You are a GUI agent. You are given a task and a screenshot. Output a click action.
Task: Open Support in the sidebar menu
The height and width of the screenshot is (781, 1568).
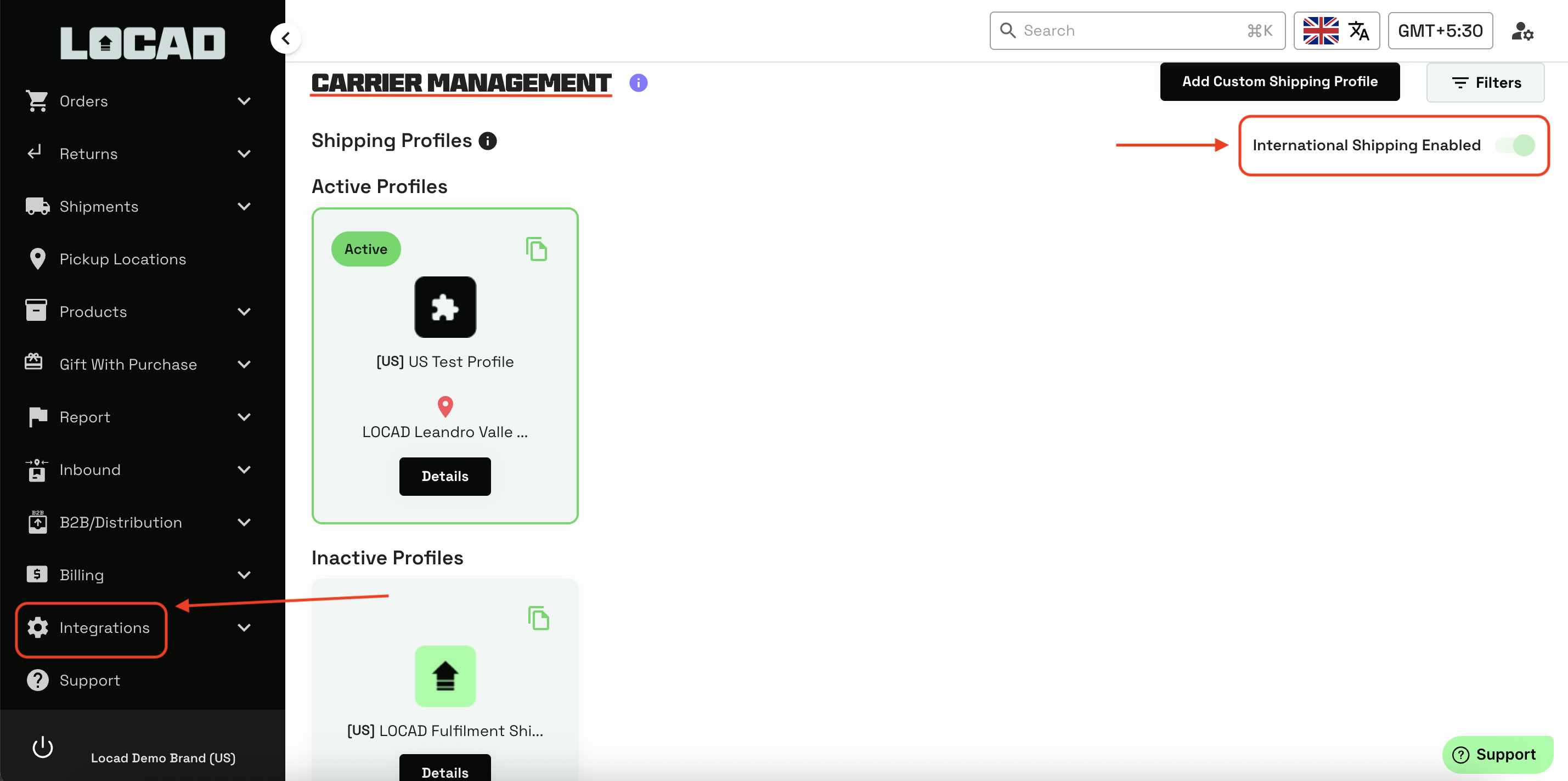click(x=89, y=680)
